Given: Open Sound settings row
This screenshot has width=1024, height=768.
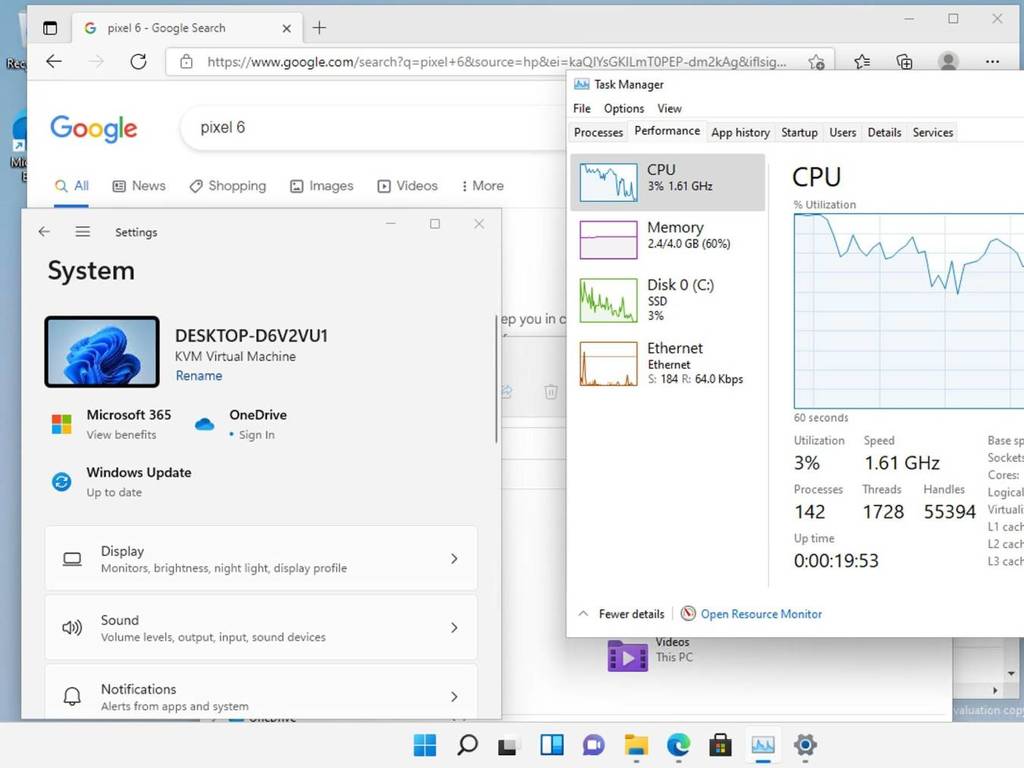Looking at the screenshot, I should click(x=261, y=628).
